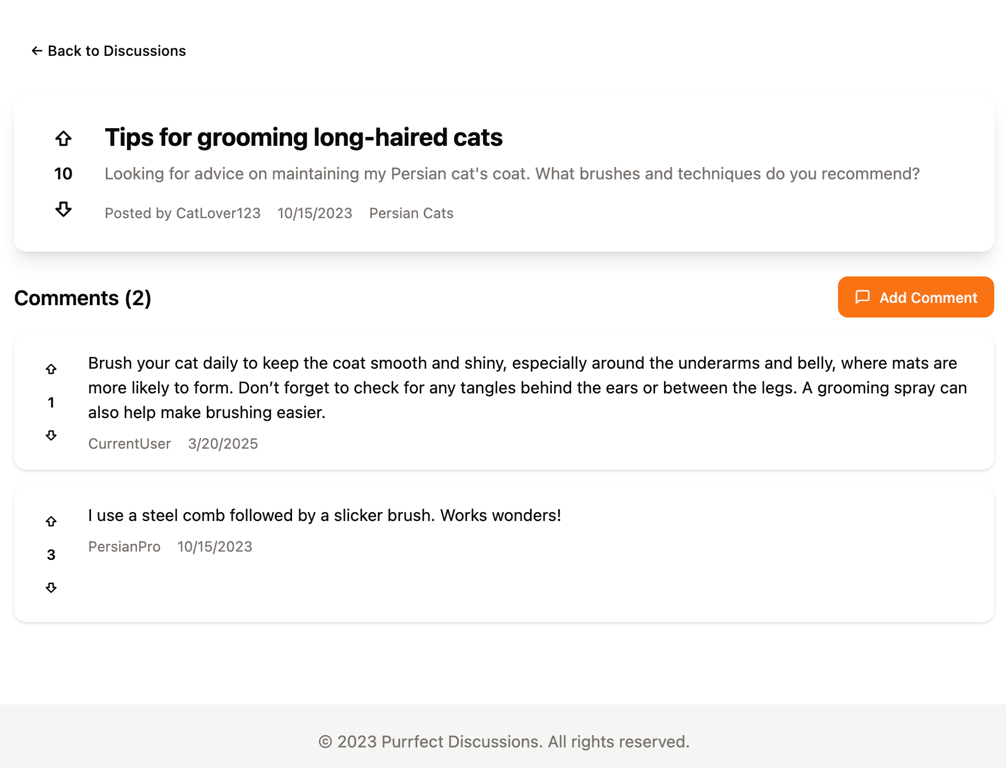Click the Purrfect Discussions footer text
Image resolution: width=1006 pixels, height=768 pixels.
pyautogui.click(x=503, y=741)
